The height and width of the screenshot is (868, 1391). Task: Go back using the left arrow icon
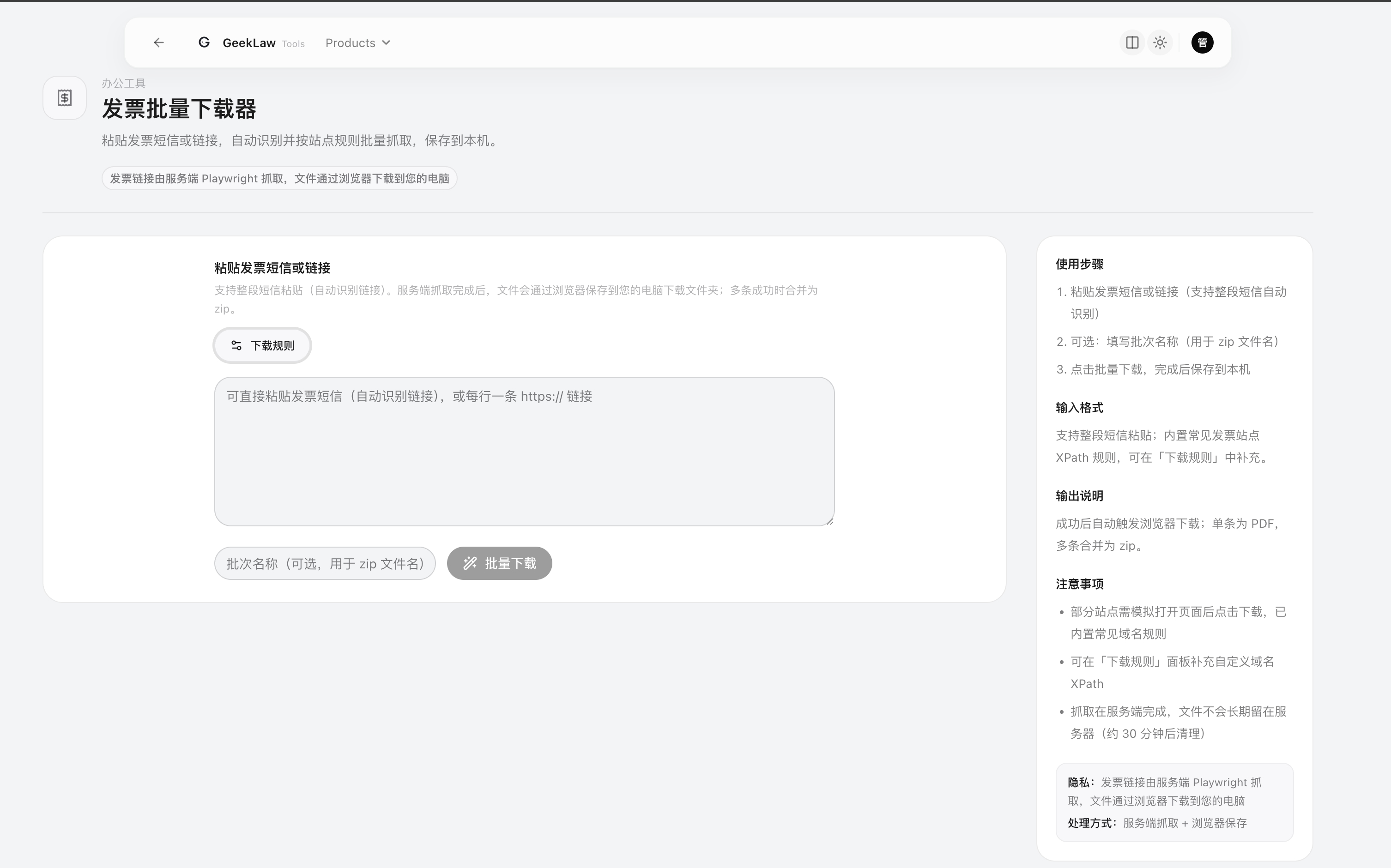point(159,42)
